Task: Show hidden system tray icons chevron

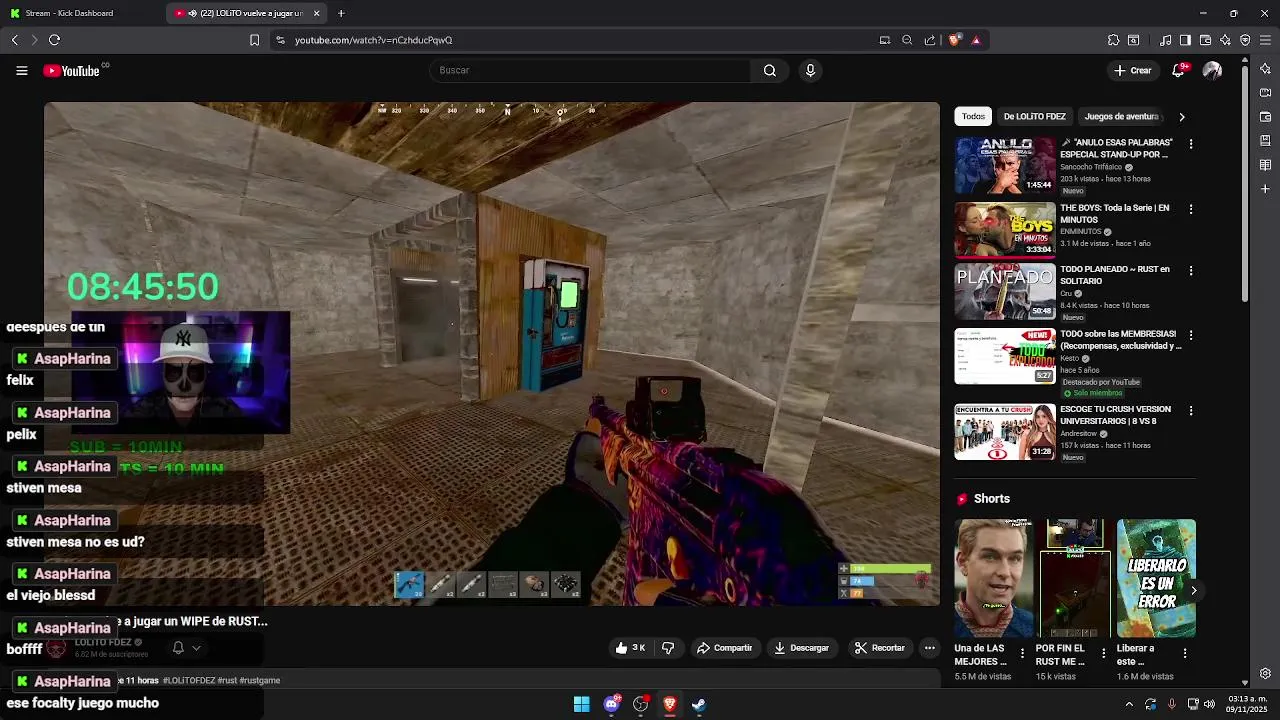Action: [1130, 704]
